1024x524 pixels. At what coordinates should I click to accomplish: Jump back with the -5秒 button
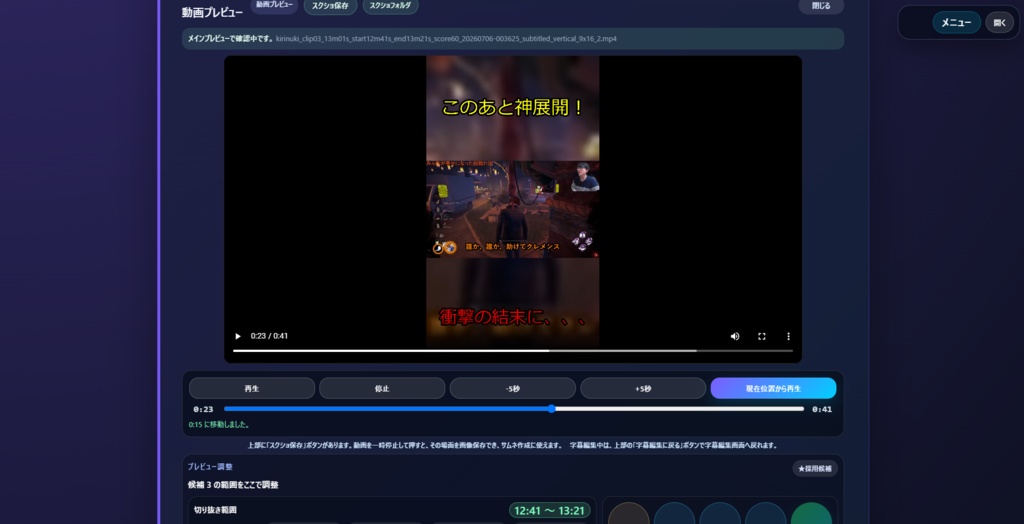(x=513, y=388)
